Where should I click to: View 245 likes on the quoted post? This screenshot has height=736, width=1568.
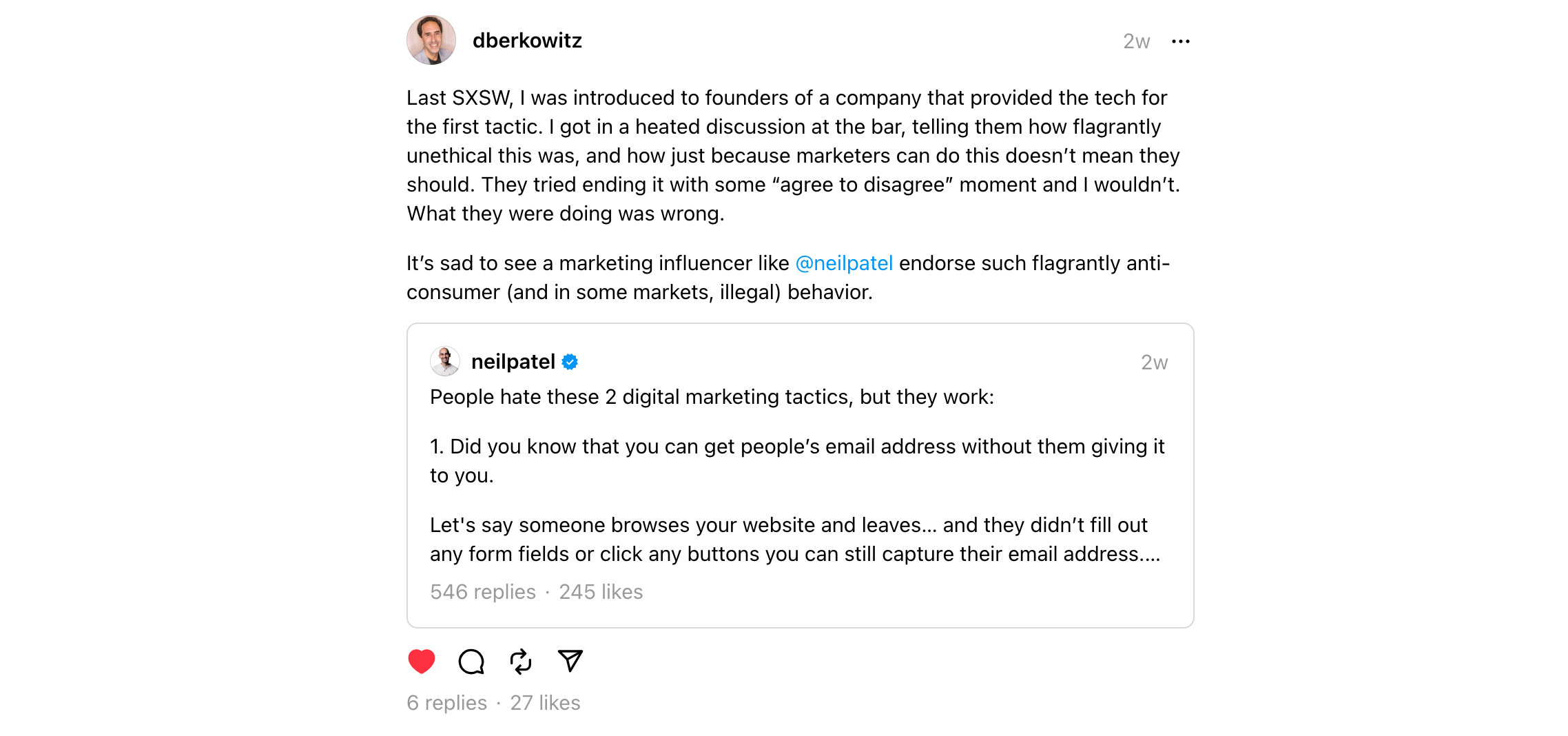pos(601,592)
